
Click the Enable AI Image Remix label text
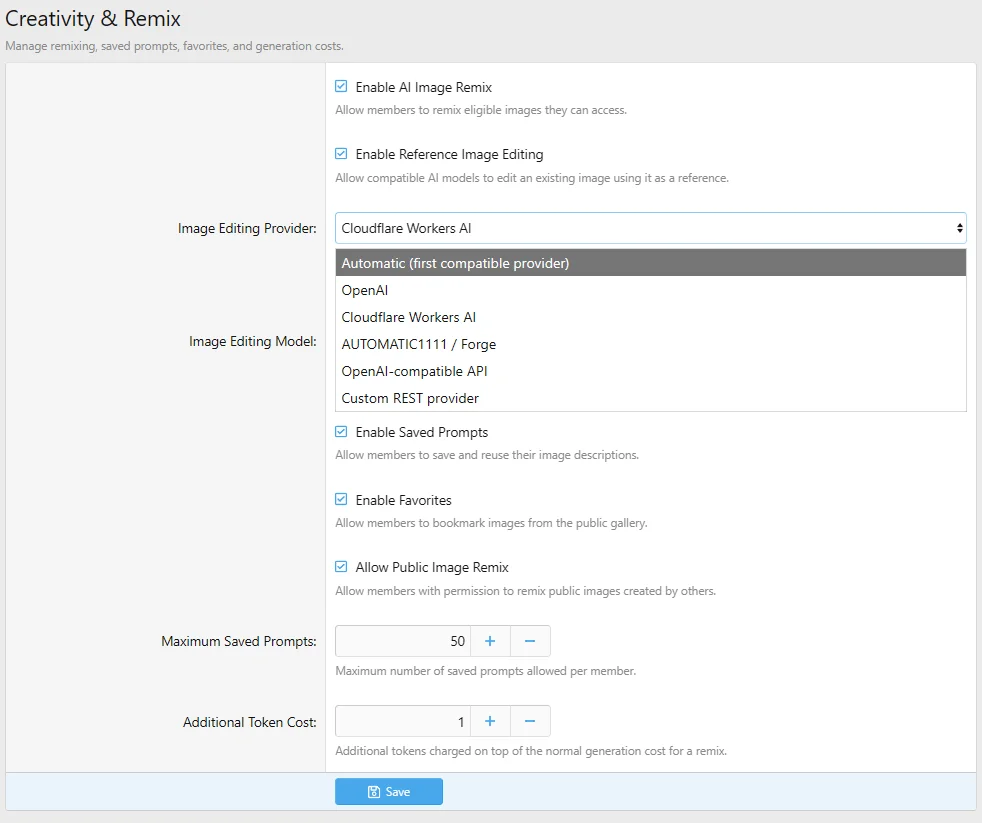(x=423, y=87)
